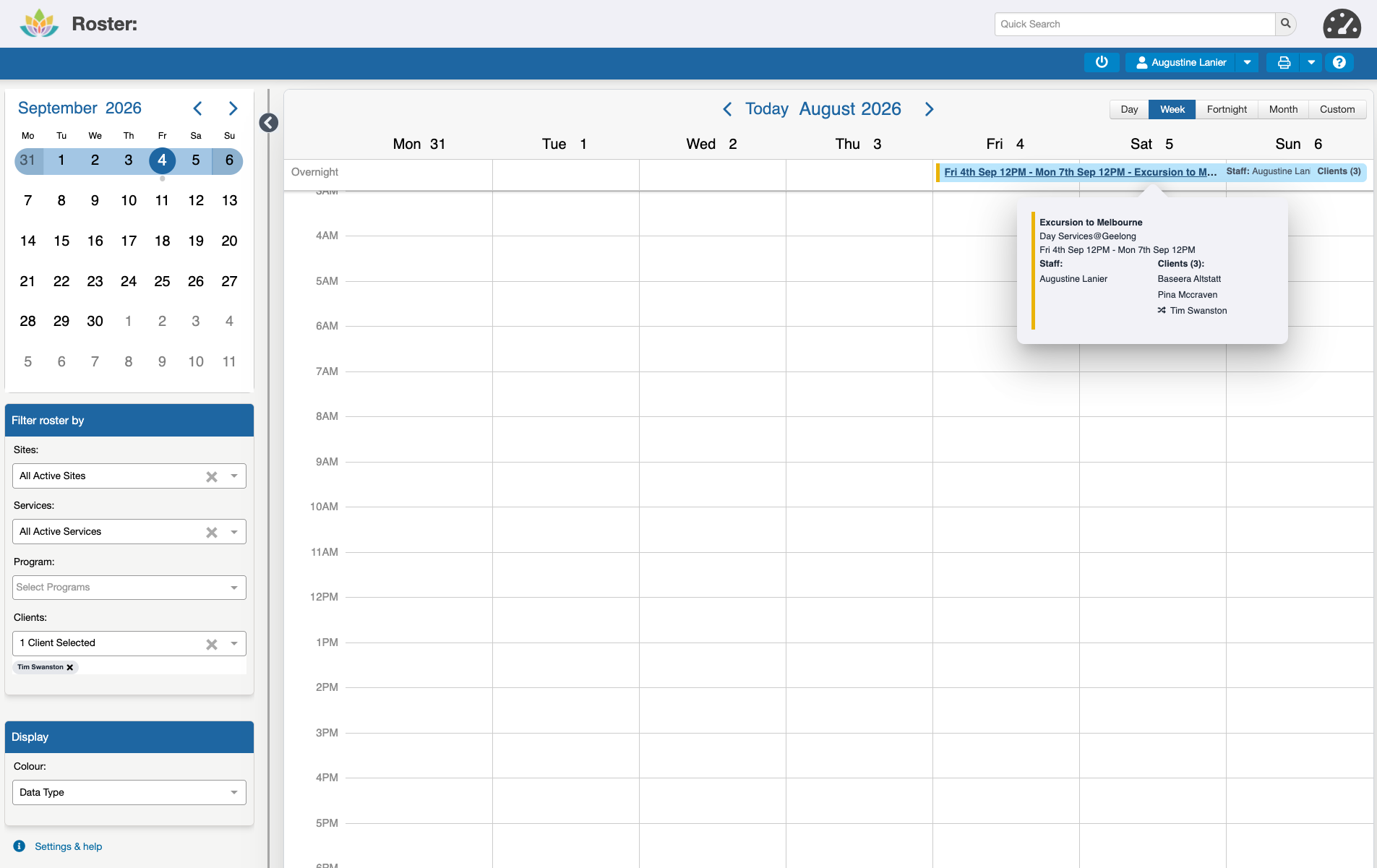Switch to the Month view tab
The height and width of the screenshot is (868, 1377).
1283,109
